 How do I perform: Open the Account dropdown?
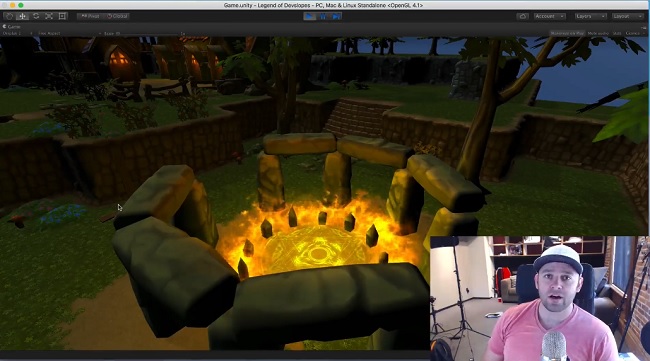pos(549,16)
